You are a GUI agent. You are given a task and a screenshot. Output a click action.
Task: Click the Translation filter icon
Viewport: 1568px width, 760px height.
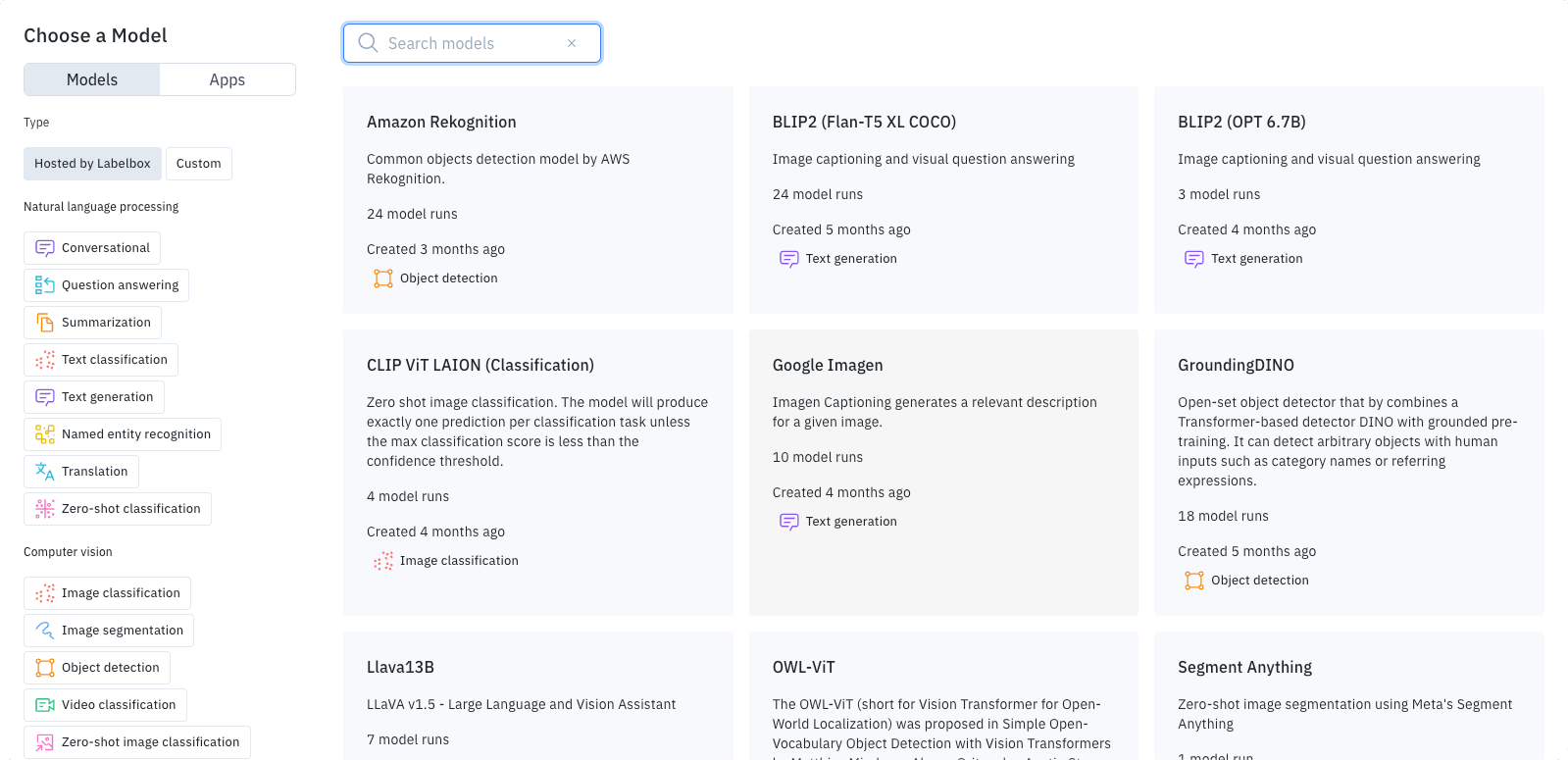(x=45, y=472)
